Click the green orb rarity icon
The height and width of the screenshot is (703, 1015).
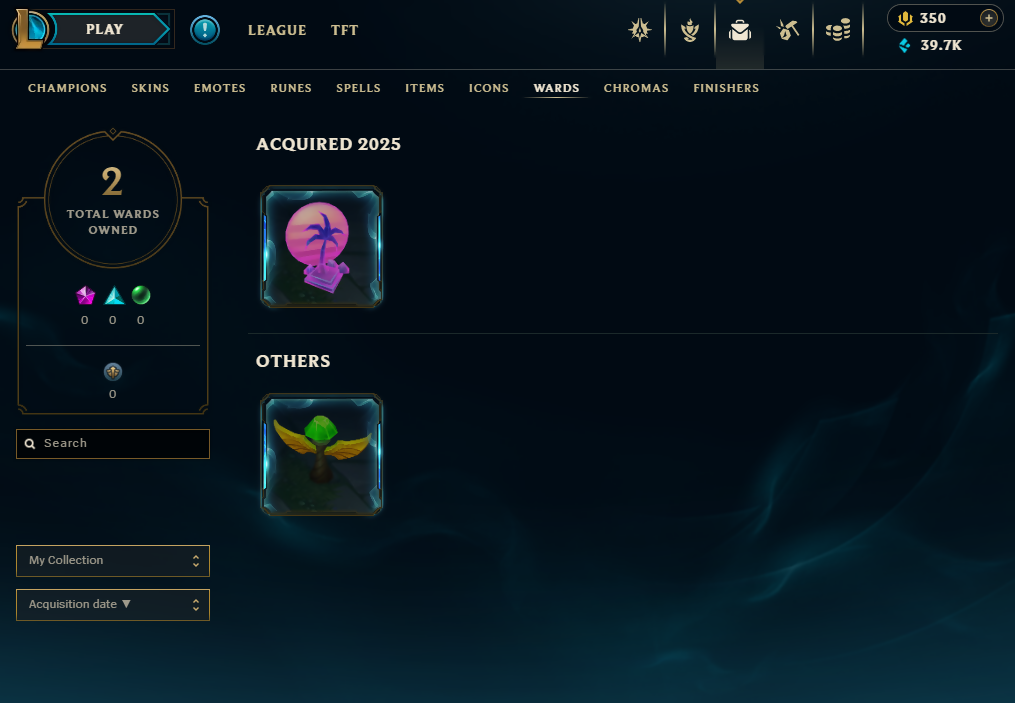[141, 295]
